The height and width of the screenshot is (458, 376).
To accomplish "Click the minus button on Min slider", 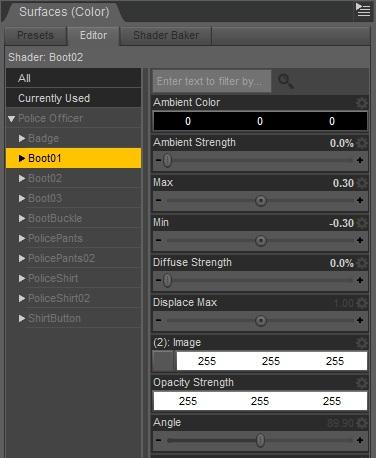I will (159, 240).
